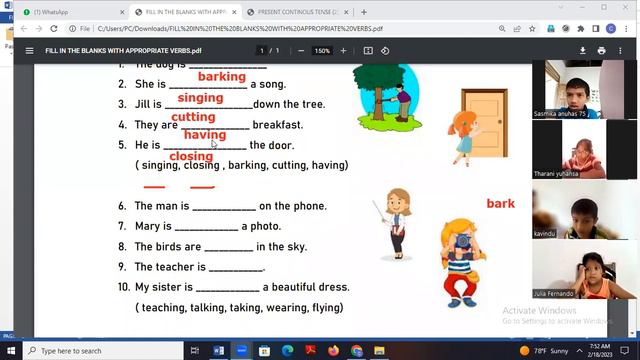The image size is (640, 360).
Task: Switch to Present Continuous Tense tab
Action: [x=298, y=12]
